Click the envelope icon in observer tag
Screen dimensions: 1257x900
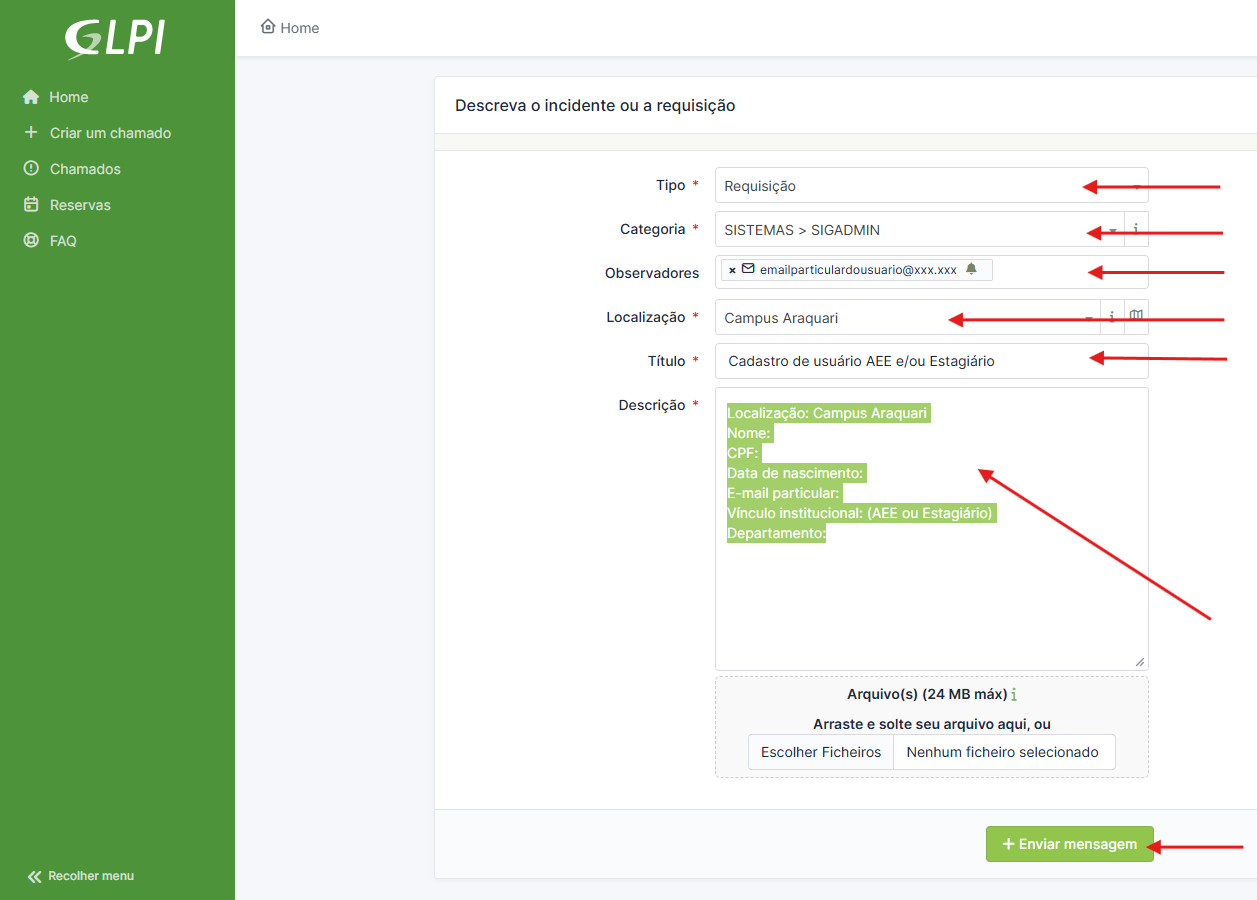pos(748,269)
